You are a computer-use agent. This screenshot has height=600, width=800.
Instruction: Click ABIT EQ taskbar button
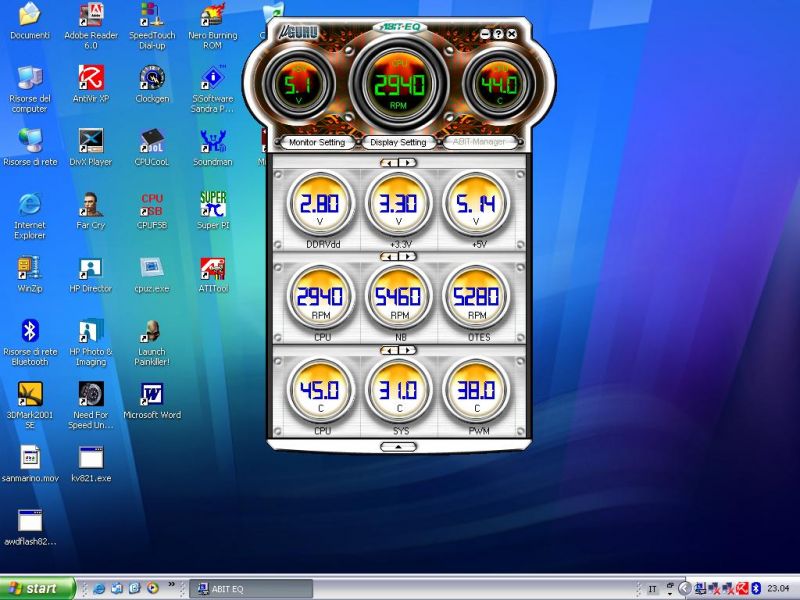[x=251, y=589]
